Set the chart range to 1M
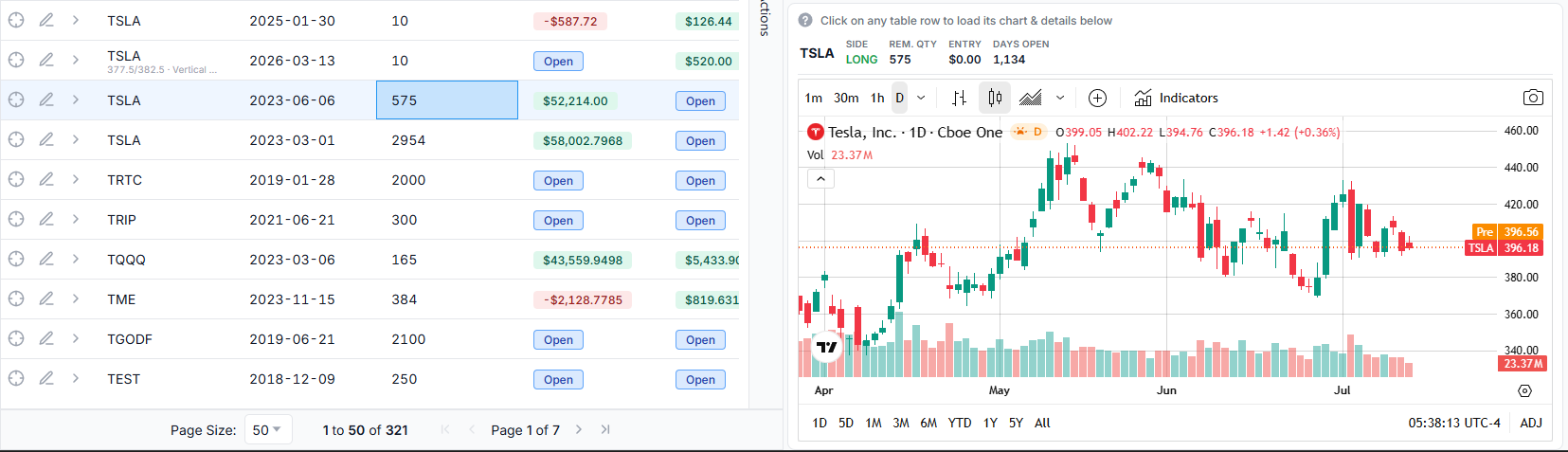The height and width of the screenshot is (452, 1568). 874,423
